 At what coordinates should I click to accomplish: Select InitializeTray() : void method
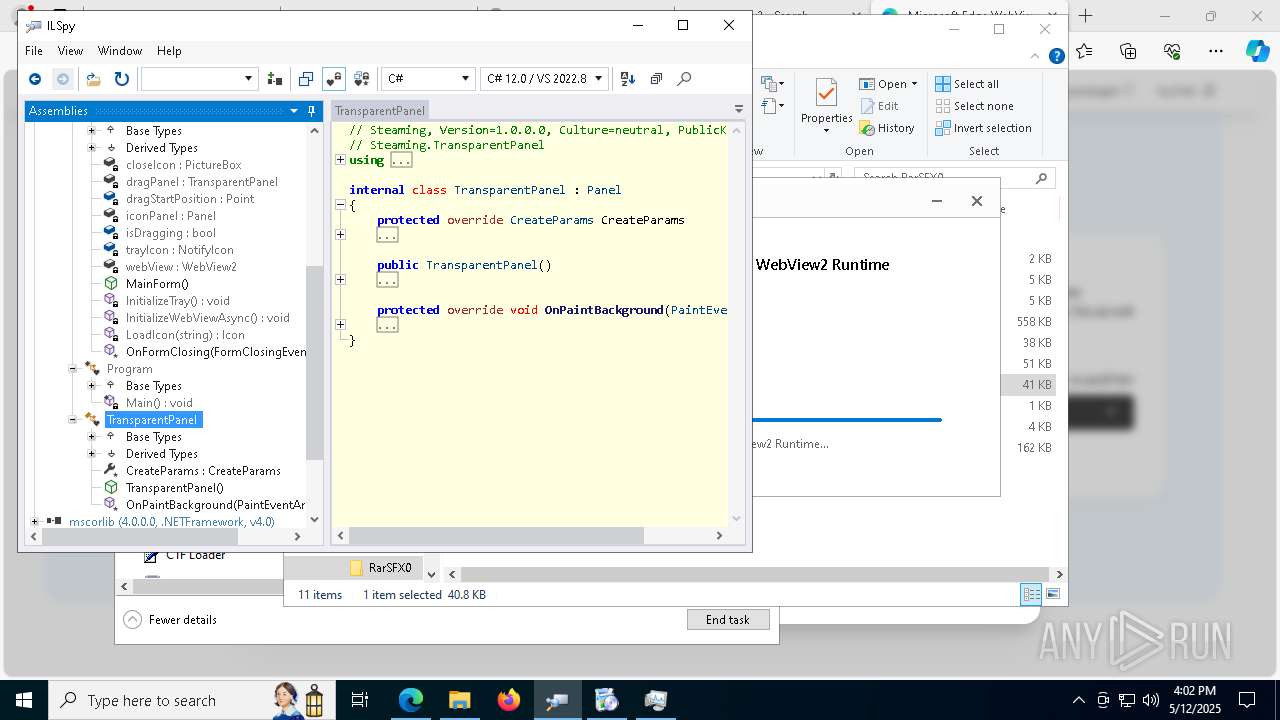point(177,301)
